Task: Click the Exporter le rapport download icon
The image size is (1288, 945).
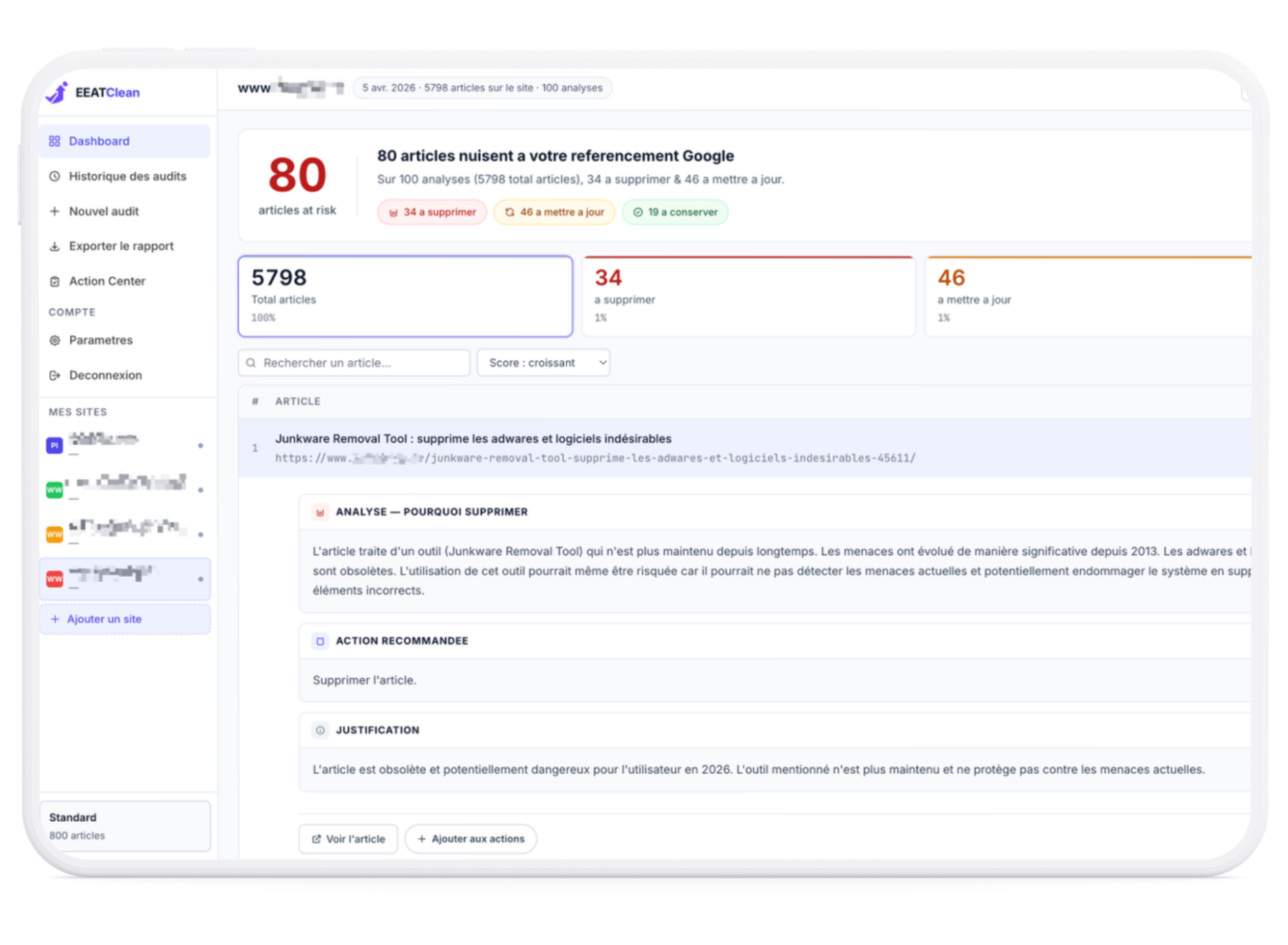Action: pos(55,246)
